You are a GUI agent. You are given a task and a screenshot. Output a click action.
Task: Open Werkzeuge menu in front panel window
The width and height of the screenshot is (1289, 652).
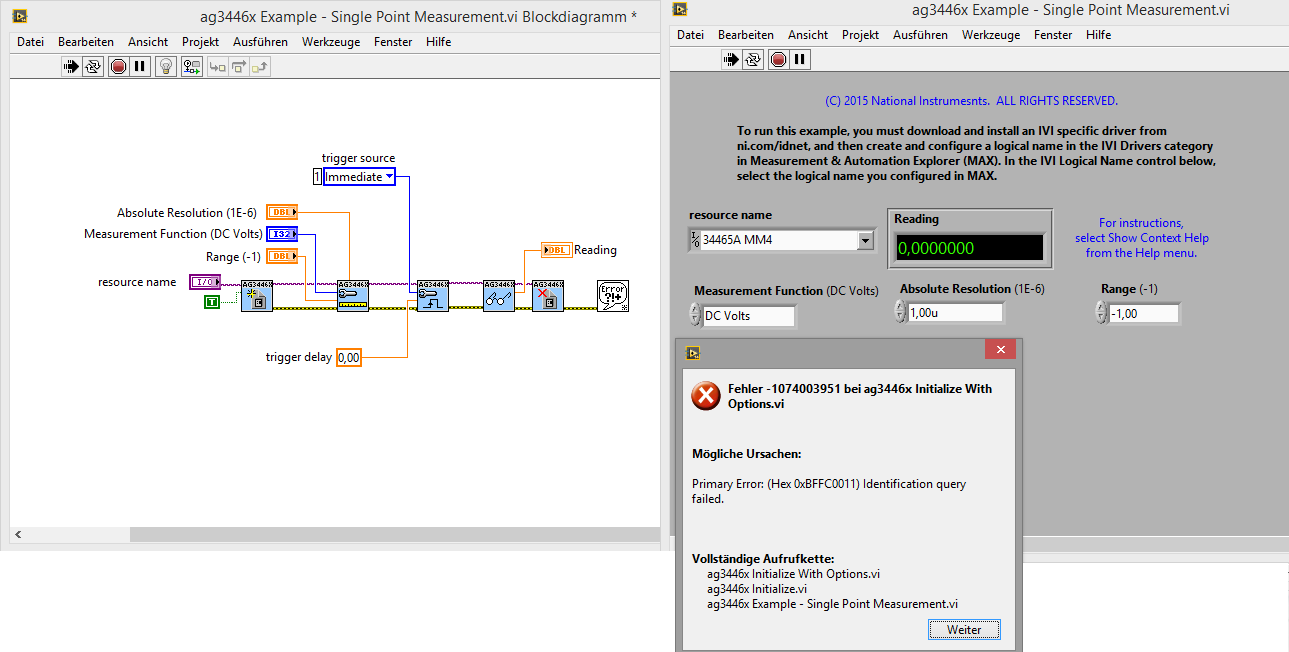[991, 35]
